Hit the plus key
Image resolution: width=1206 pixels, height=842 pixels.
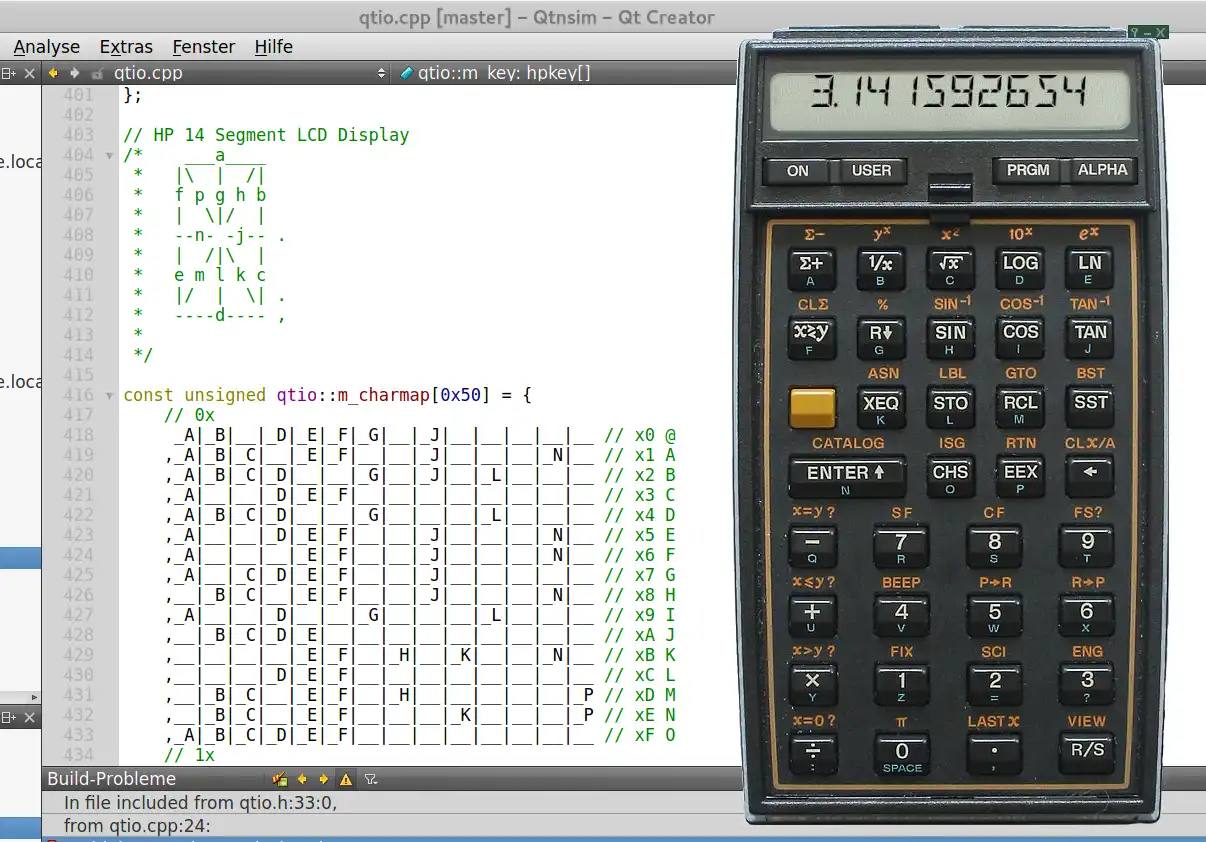coord(812,617)
